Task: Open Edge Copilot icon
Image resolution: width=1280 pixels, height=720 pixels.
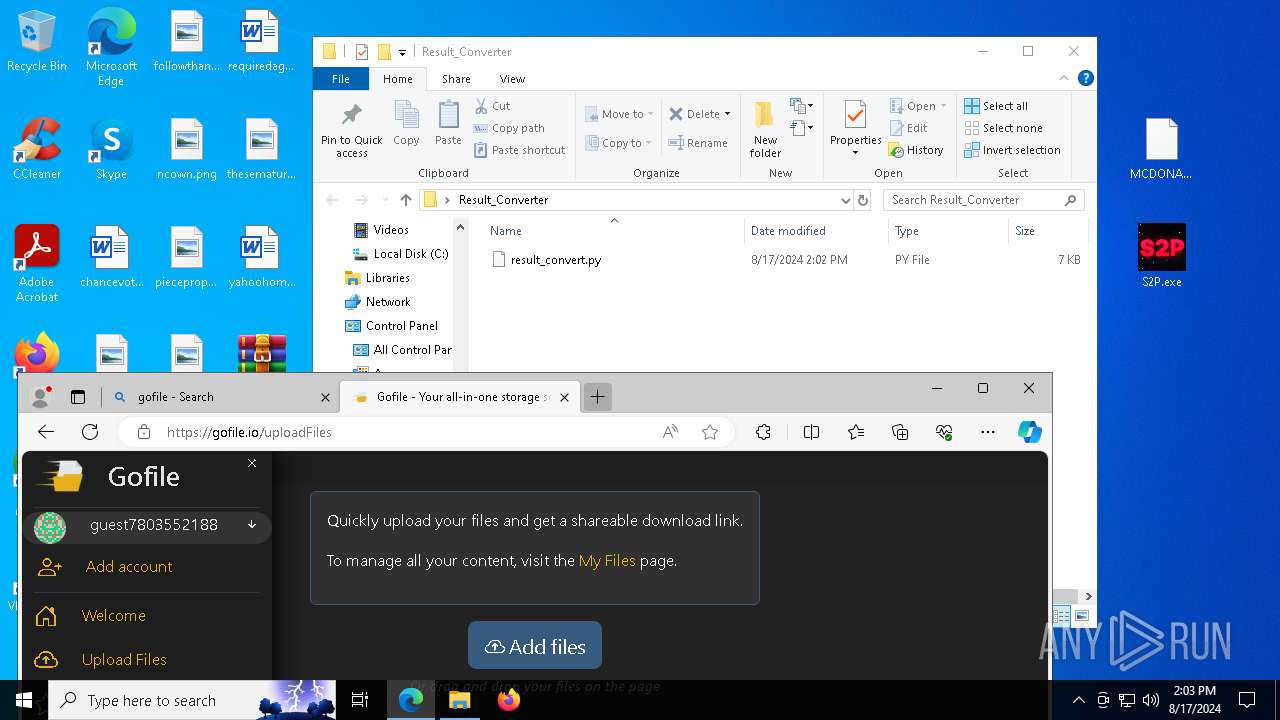Action: coord(1029,432)
